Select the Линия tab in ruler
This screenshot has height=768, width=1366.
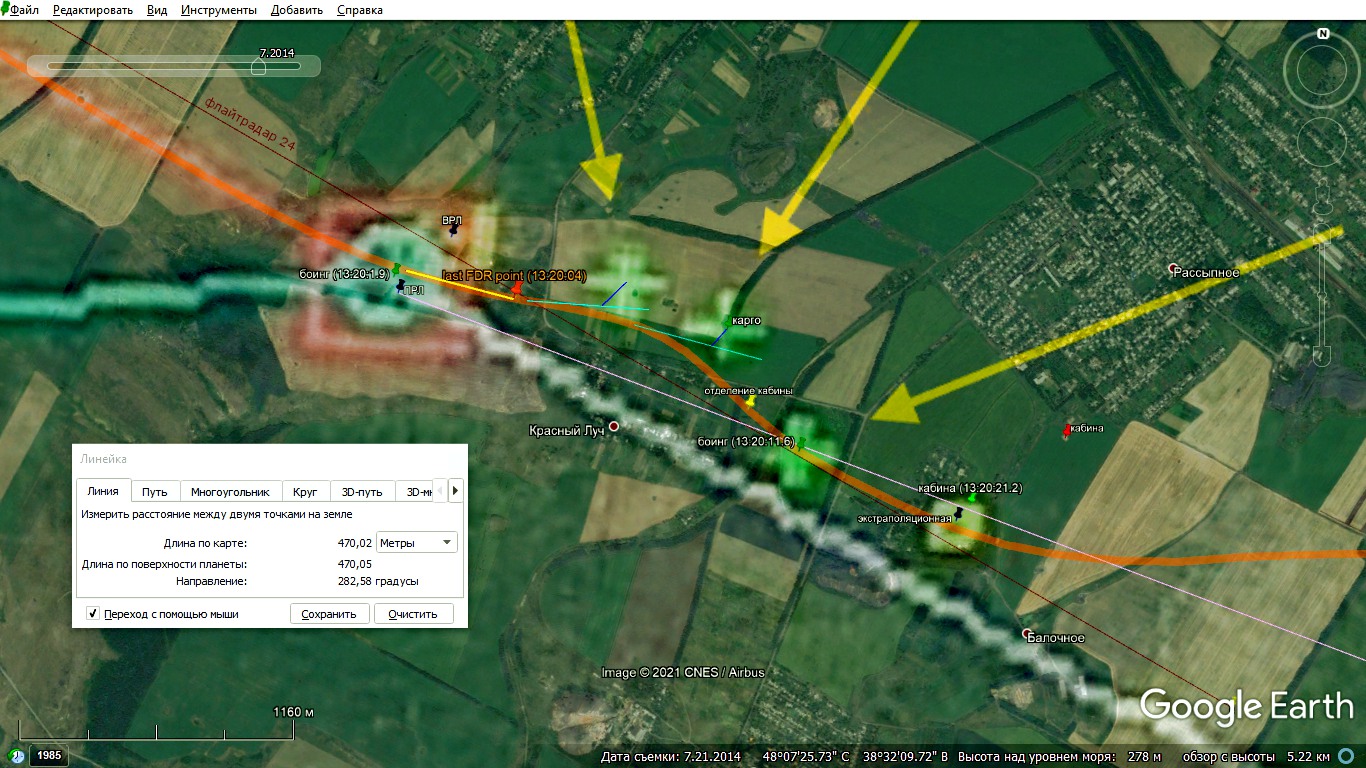click(x=104, y=491)
